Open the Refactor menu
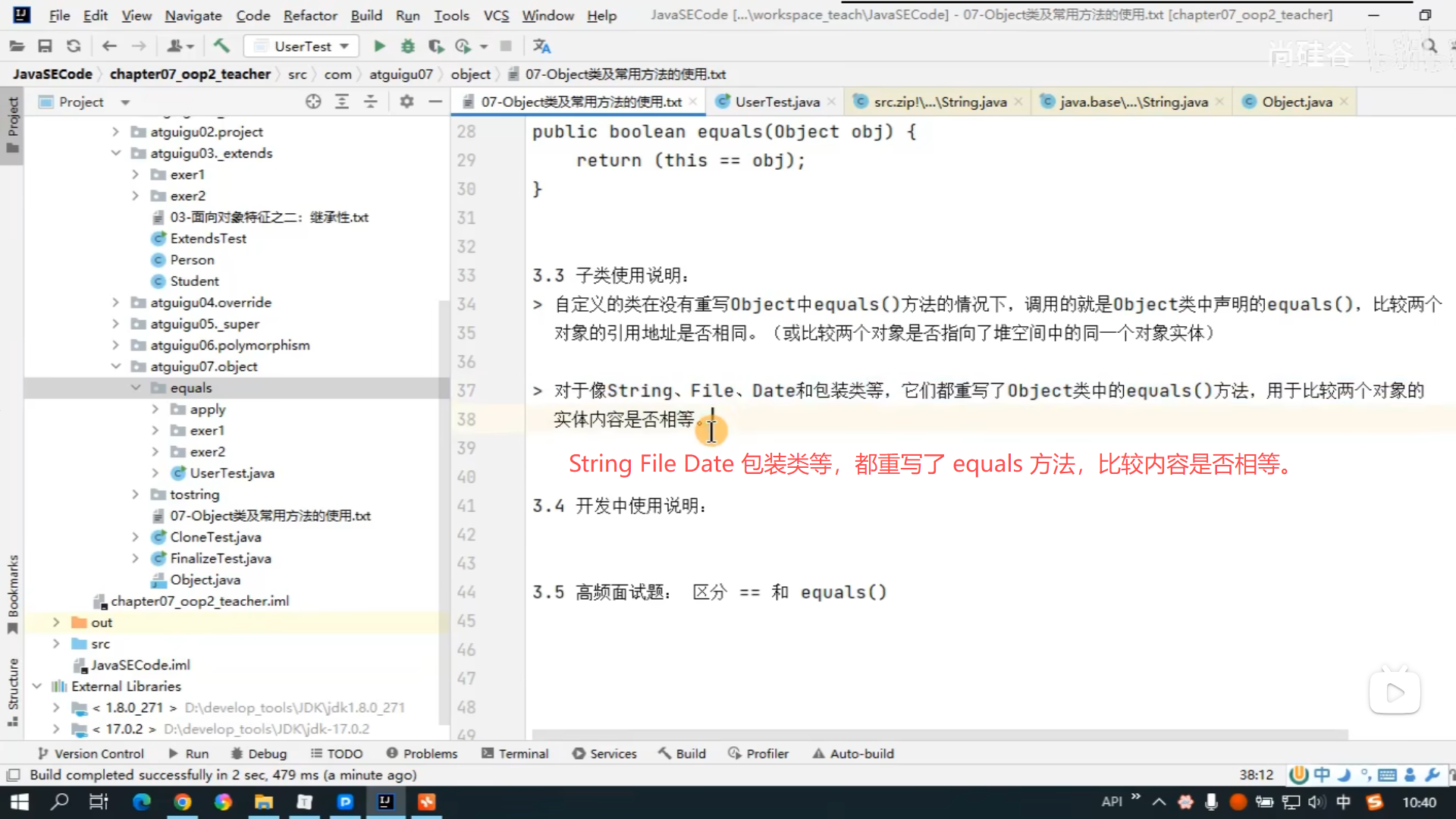 309,15
